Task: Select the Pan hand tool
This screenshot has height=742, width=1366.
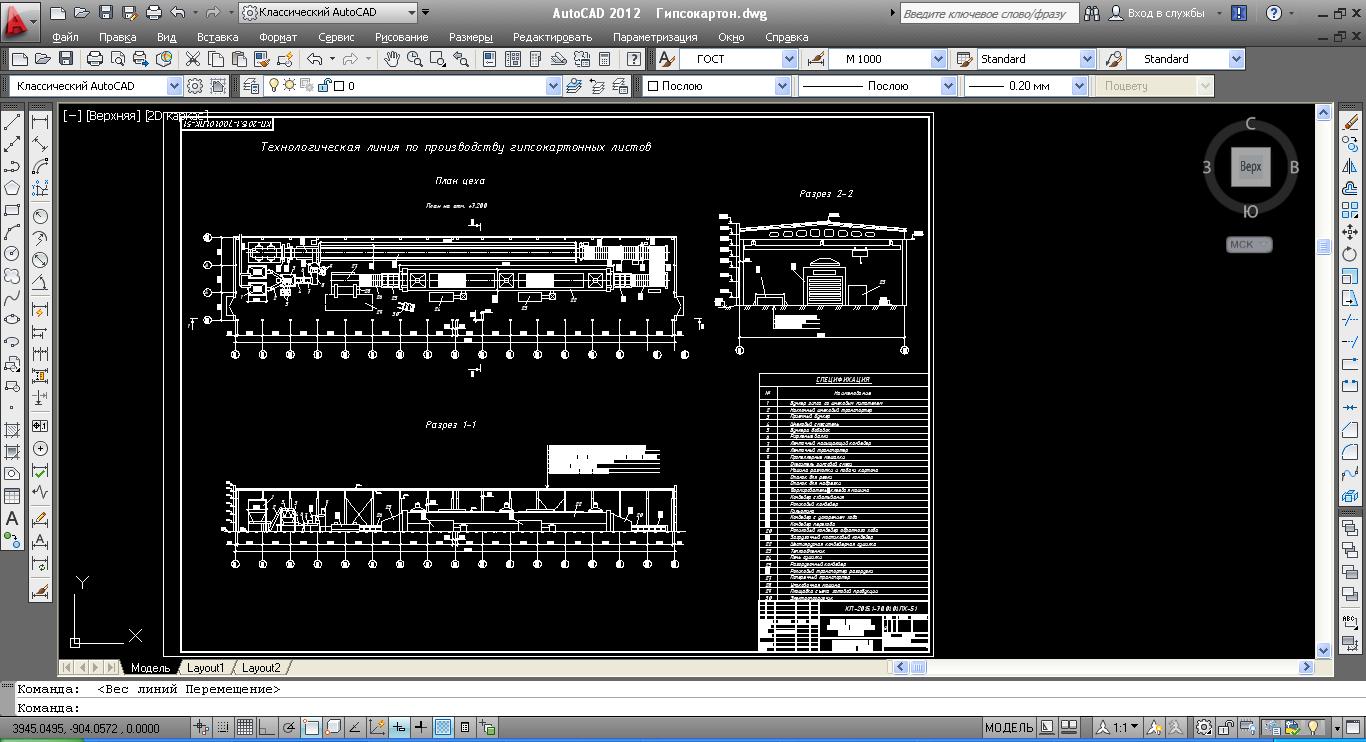Action: (x=391, y=59)
